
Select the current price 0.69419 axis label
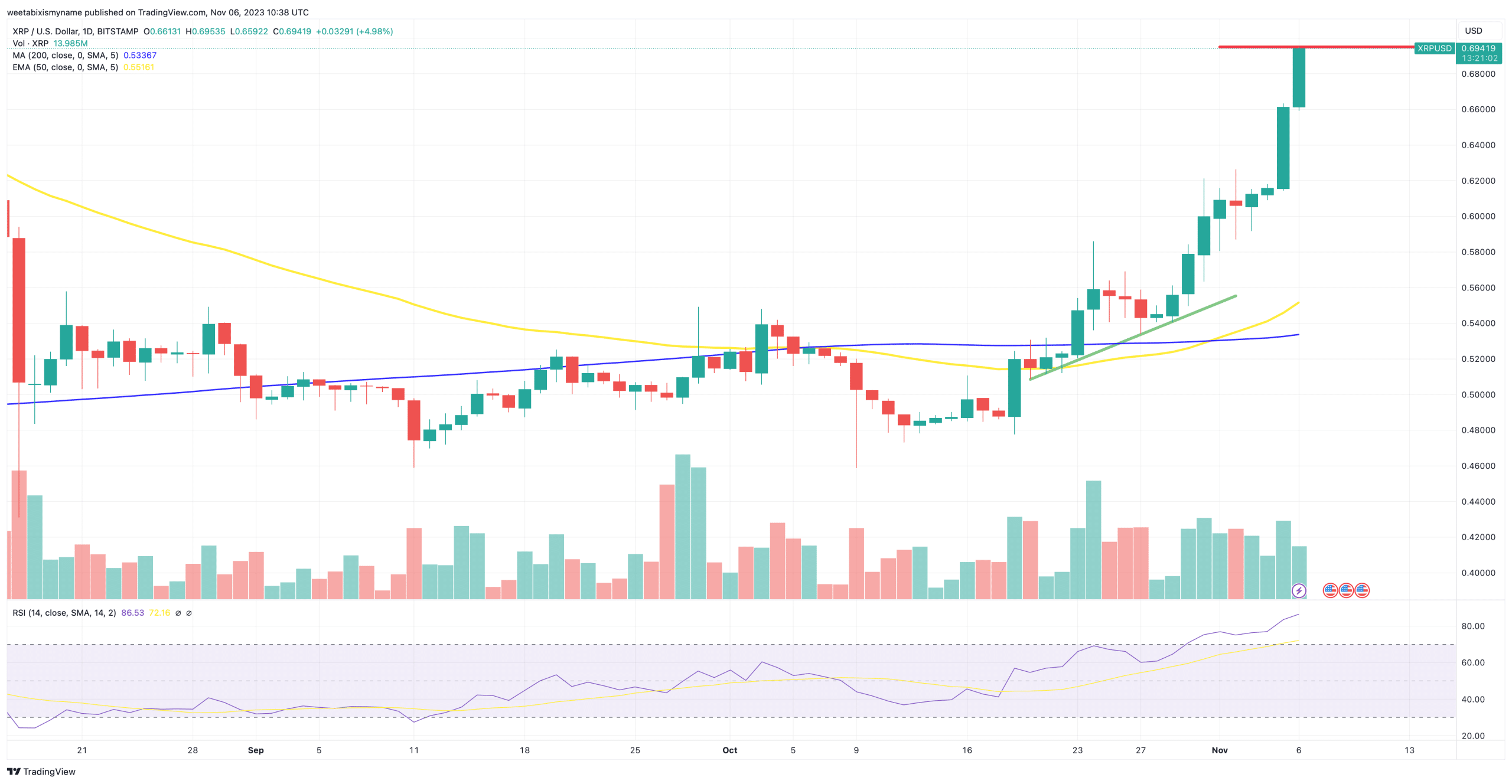click(1478, 48)
